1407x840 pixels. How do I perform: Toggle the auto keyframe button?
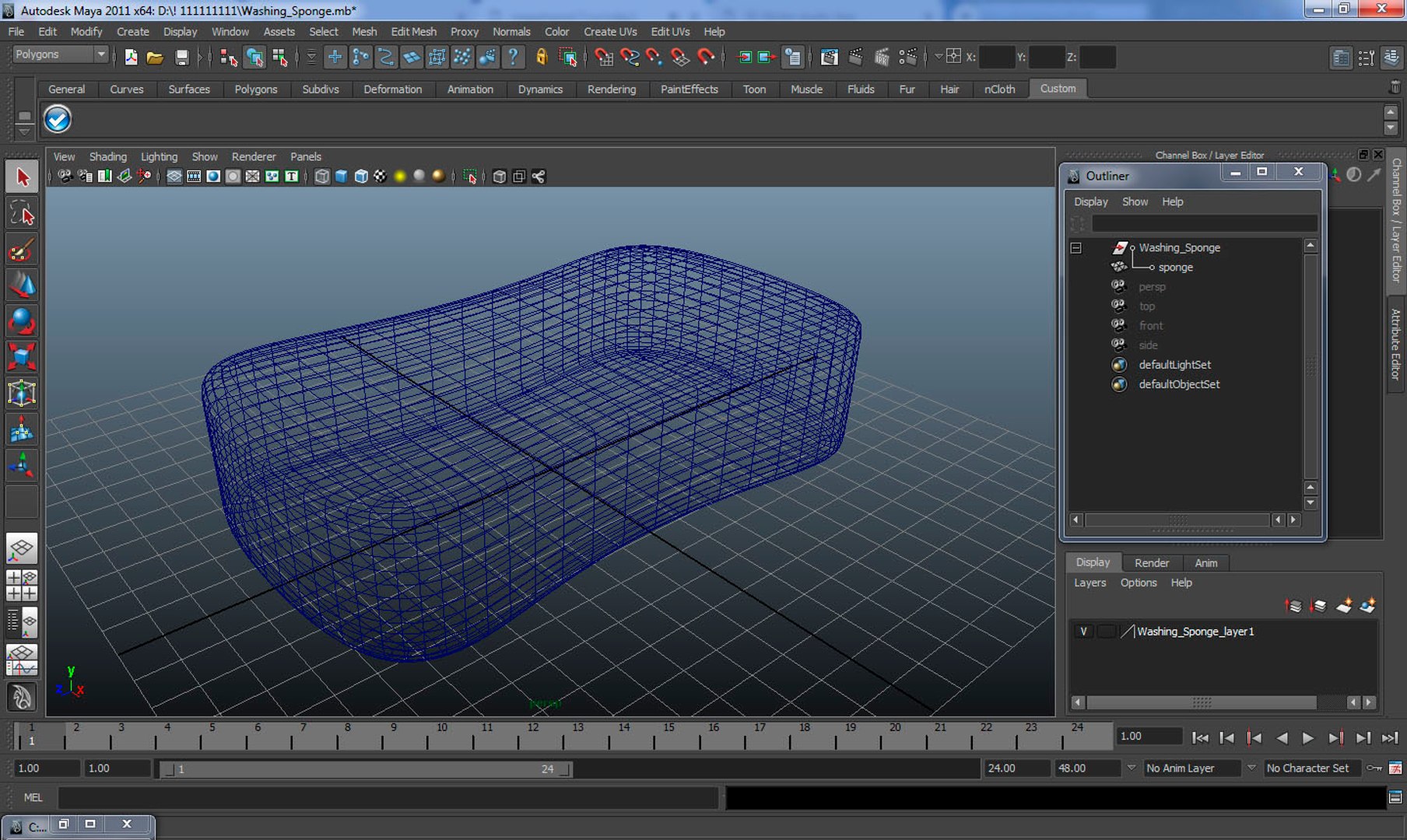[x=1375, y=768]
